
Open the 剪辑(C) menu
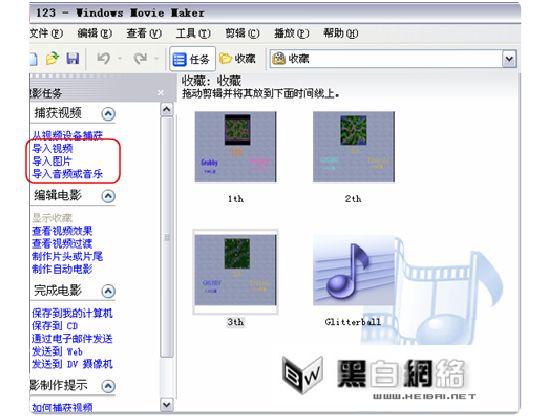coord(242,34)
